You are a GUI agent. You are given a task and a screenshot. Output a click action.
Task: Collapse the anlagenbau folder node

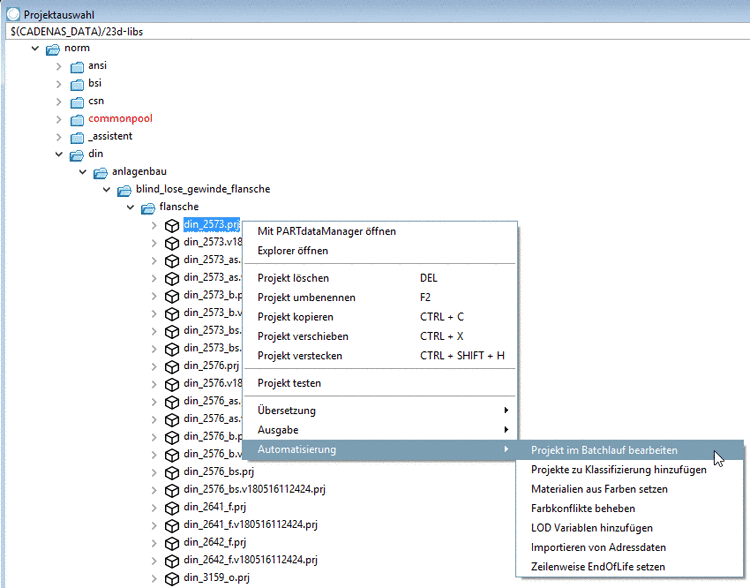pyautogui.click(x=83, y=172)
